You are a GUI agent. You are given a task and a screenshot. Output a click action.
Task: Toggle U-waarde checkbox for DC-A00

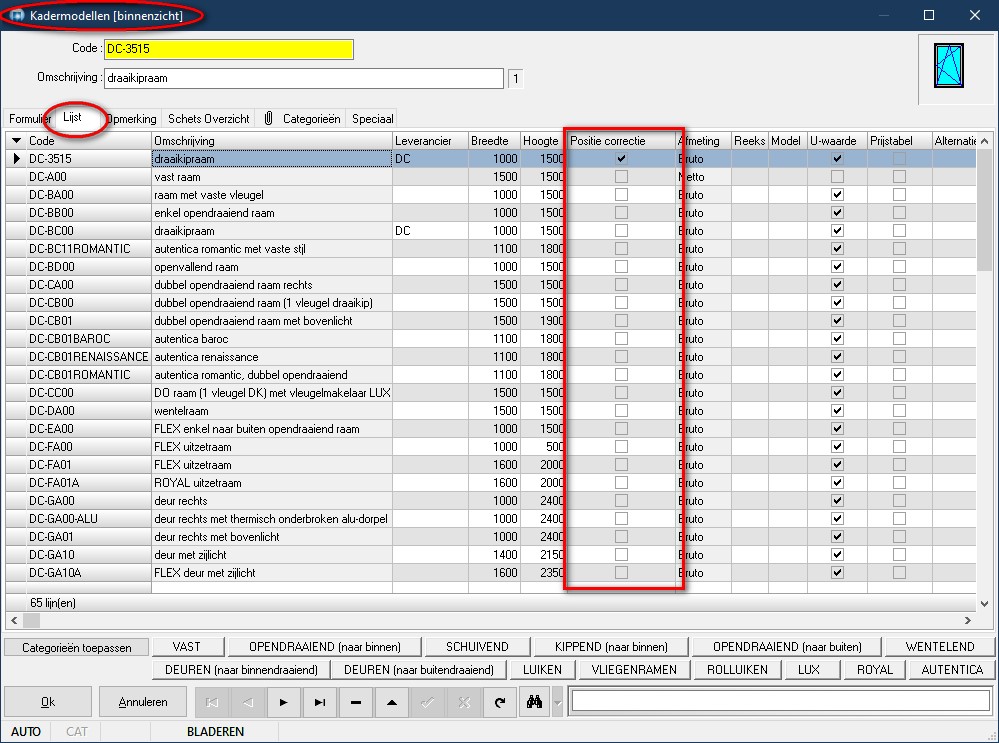(837, 177)
